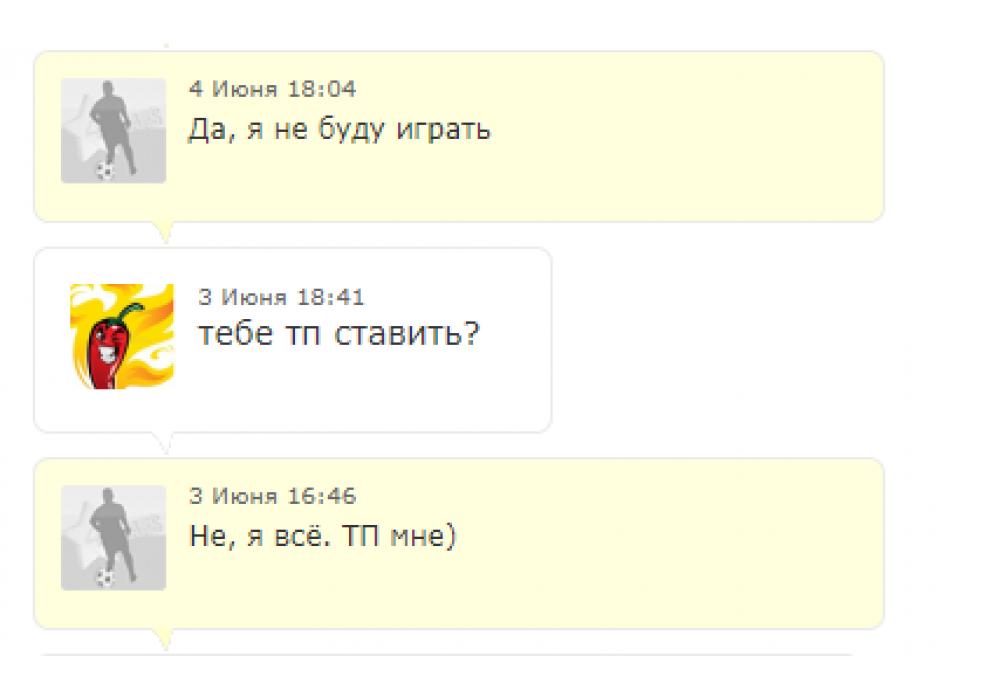Select the message "Да, я не буду играть"

pos(339,130)
